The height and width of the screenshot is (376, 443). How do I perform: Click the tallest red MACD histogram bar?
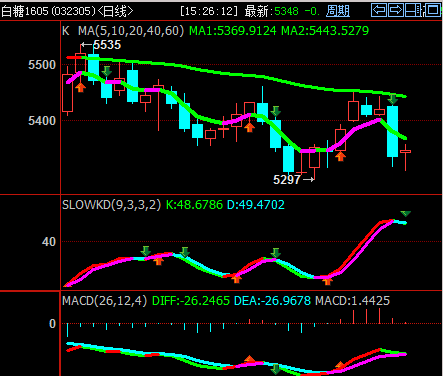tap(379, 316)
